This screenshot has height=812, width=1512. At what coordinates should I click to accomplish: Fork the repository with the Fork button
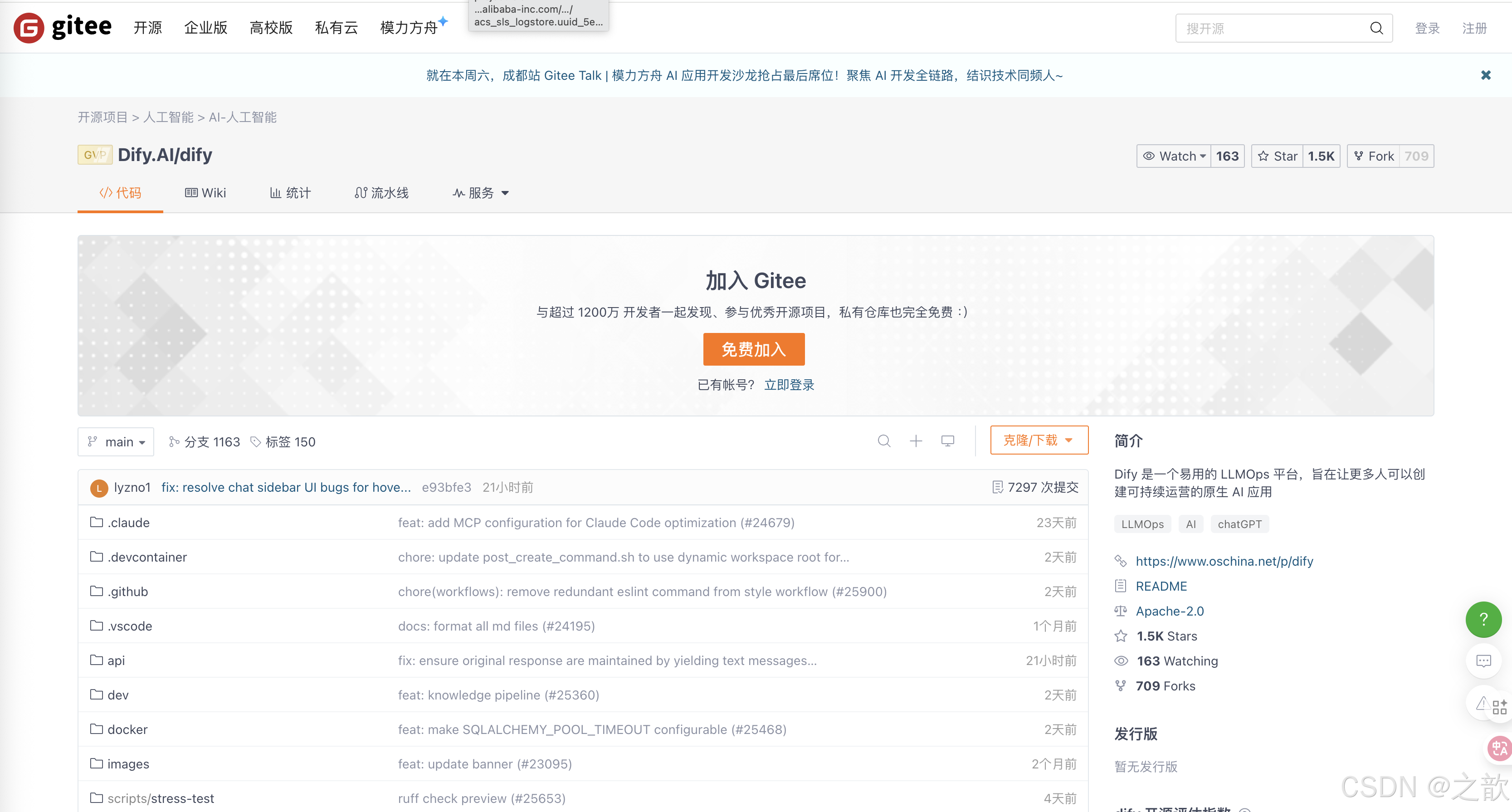tap(1374, 156)
